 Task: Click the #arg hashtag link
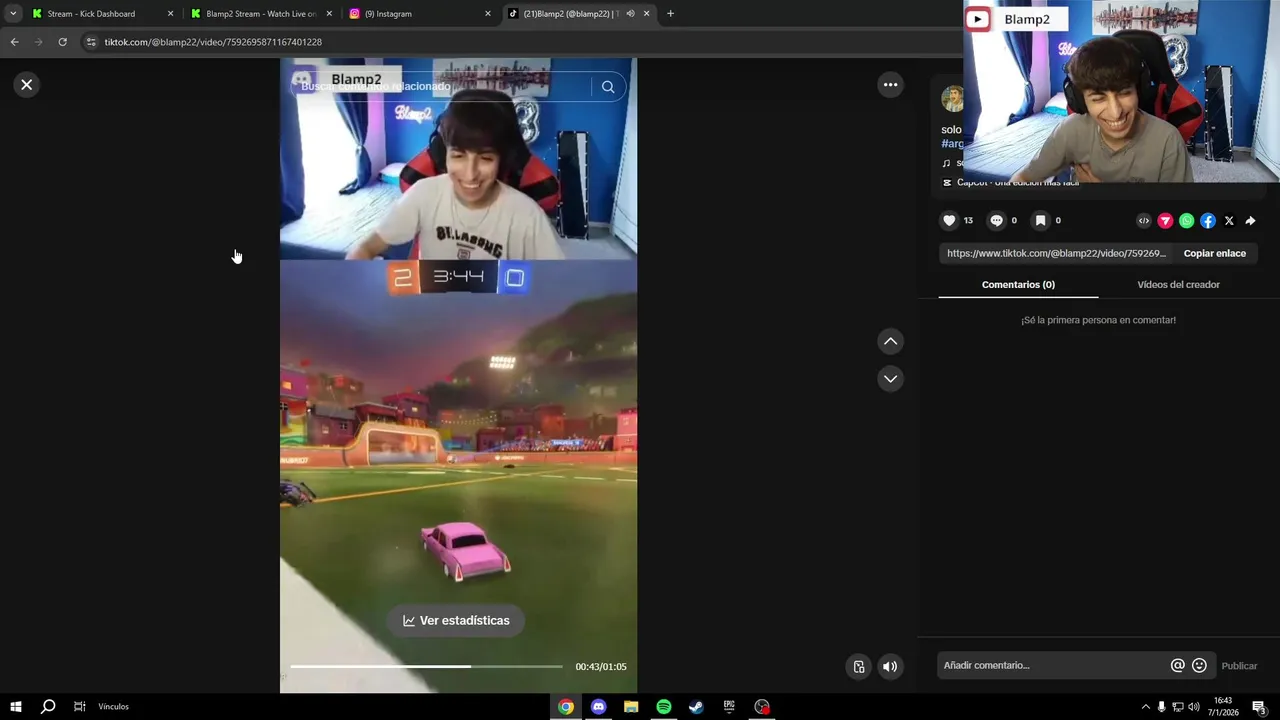[x=952, y=144]
